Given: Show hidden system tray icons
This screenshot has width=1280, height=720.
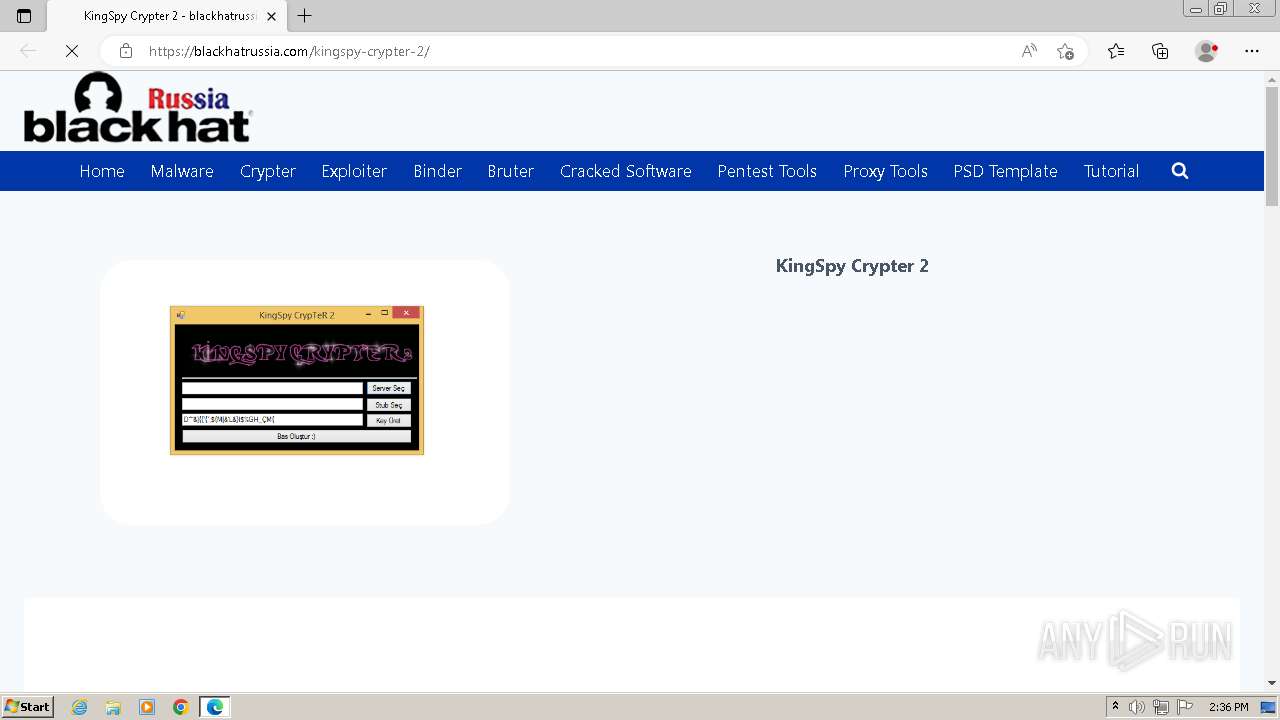Looking at the screenshot, I should tap(1115, 707).
